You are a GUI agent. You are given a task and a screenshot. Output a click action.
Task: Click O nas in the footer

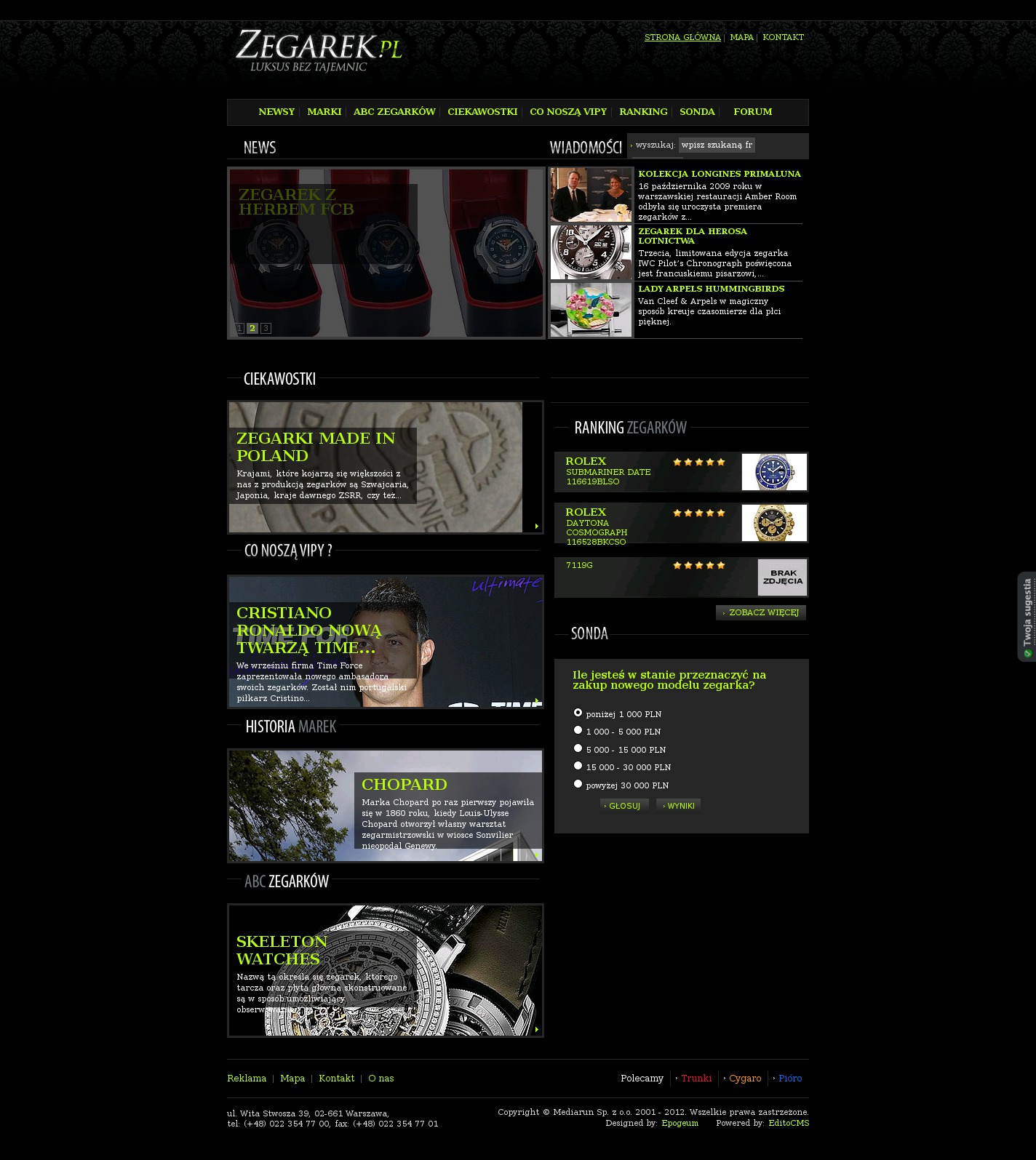pos(381,1079)
